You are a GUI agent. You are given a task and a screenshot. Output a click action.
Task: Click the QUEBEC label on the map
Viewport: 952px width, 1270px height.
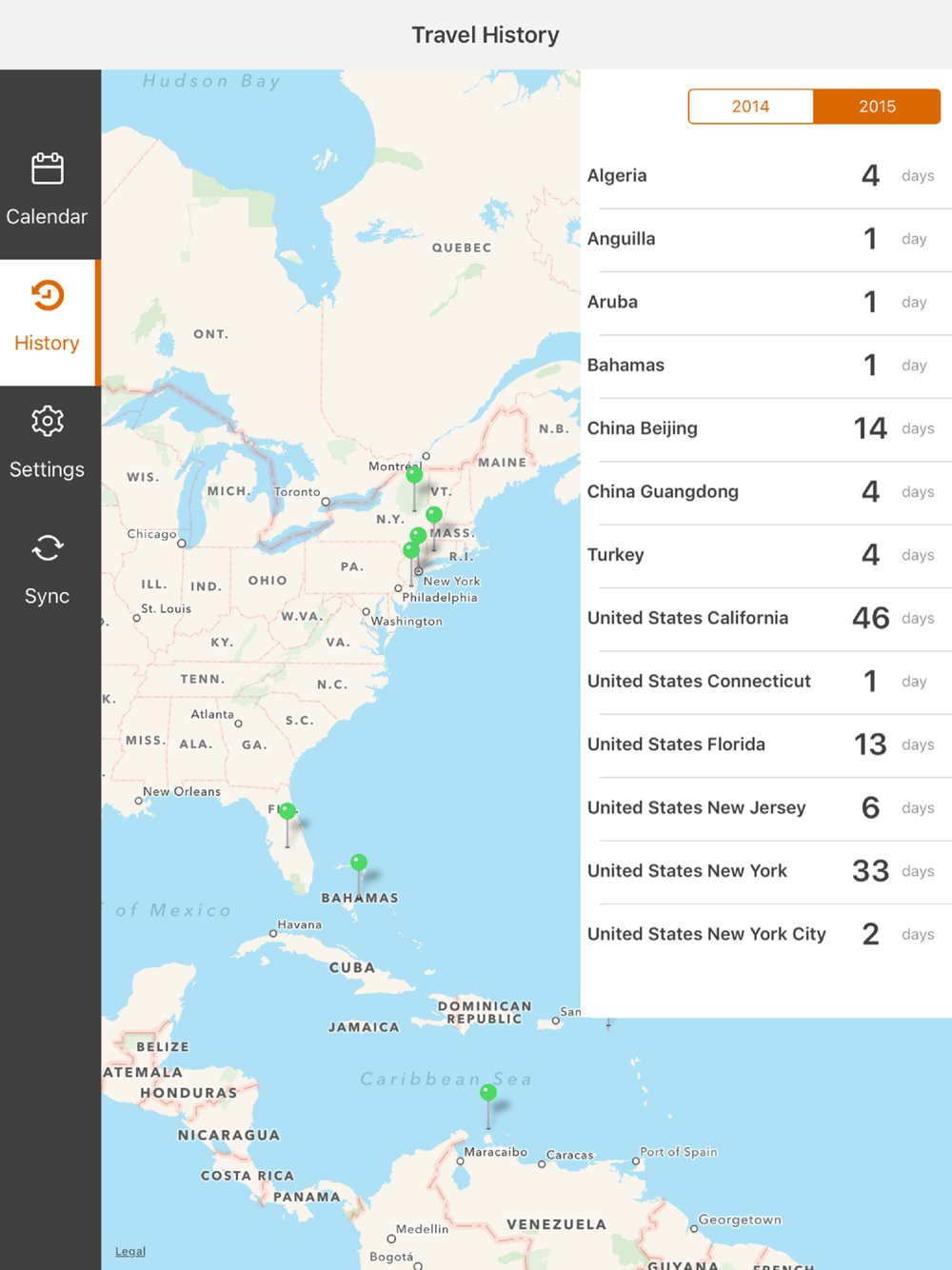[x=462, y=248]
